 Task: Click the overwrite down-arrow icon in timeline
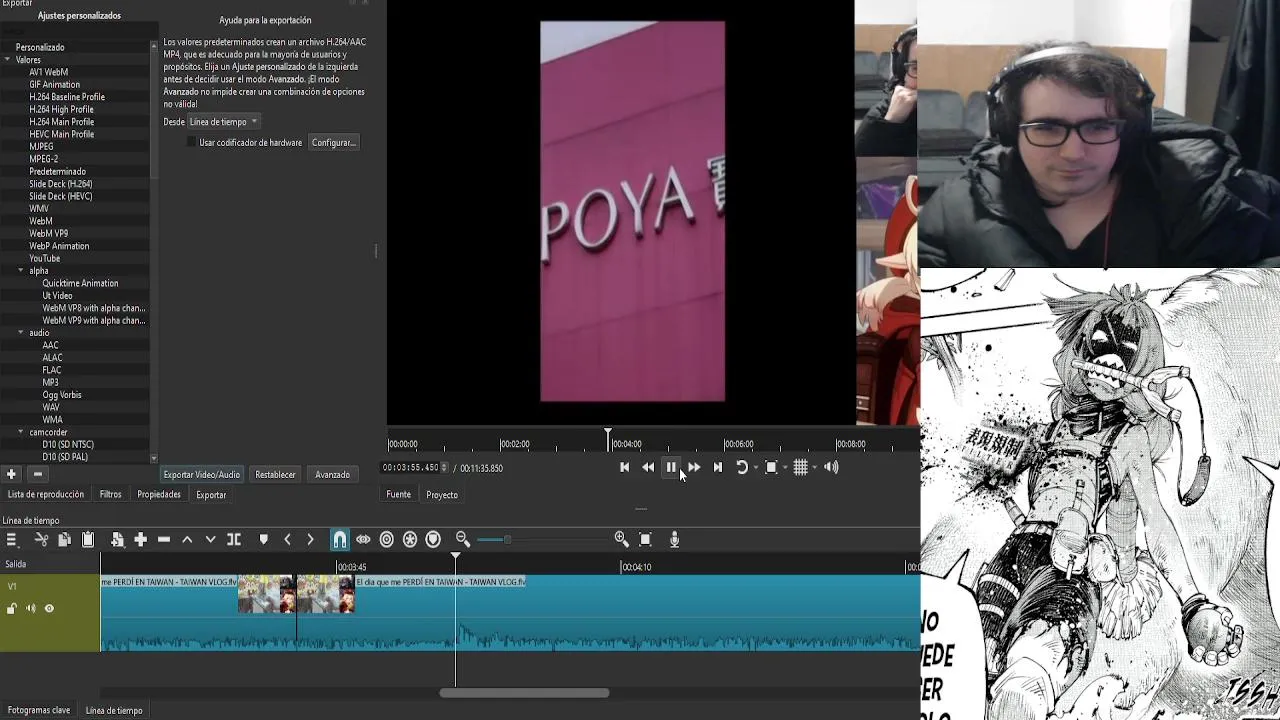coord(210,540)
